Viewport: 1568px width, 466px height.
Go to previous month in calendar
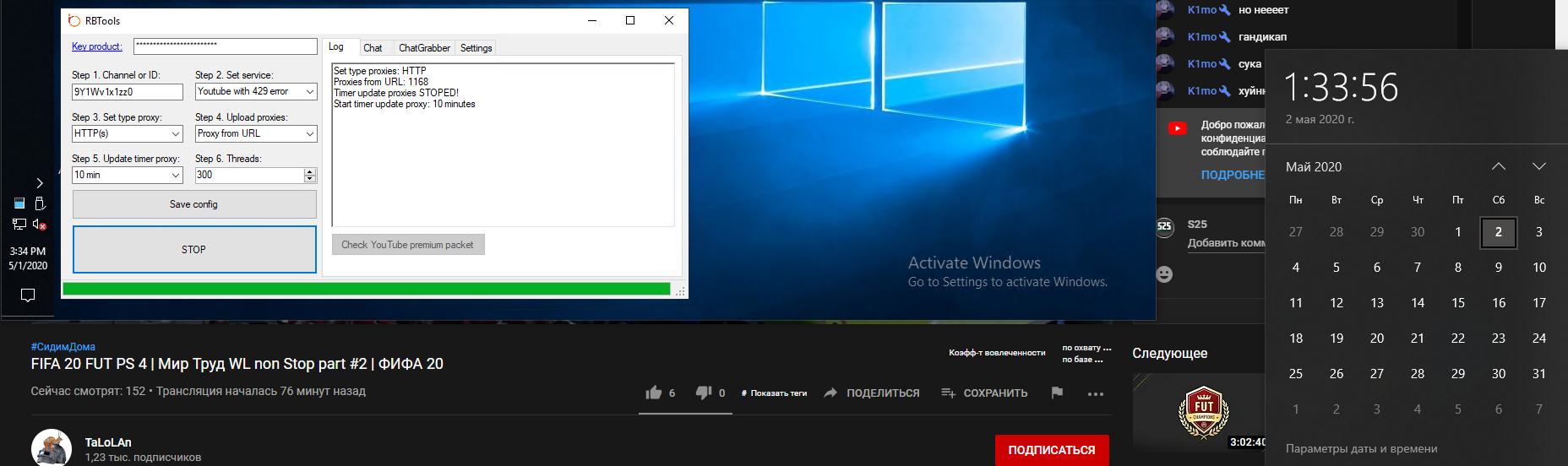pos(1498,166)
